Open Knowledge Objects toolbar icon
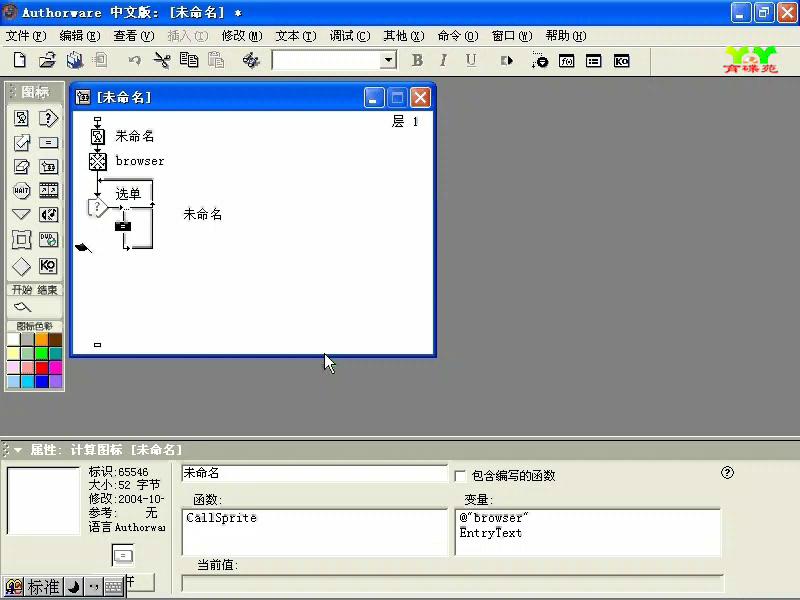Screen dimensions: 800x600 (621, 61)
